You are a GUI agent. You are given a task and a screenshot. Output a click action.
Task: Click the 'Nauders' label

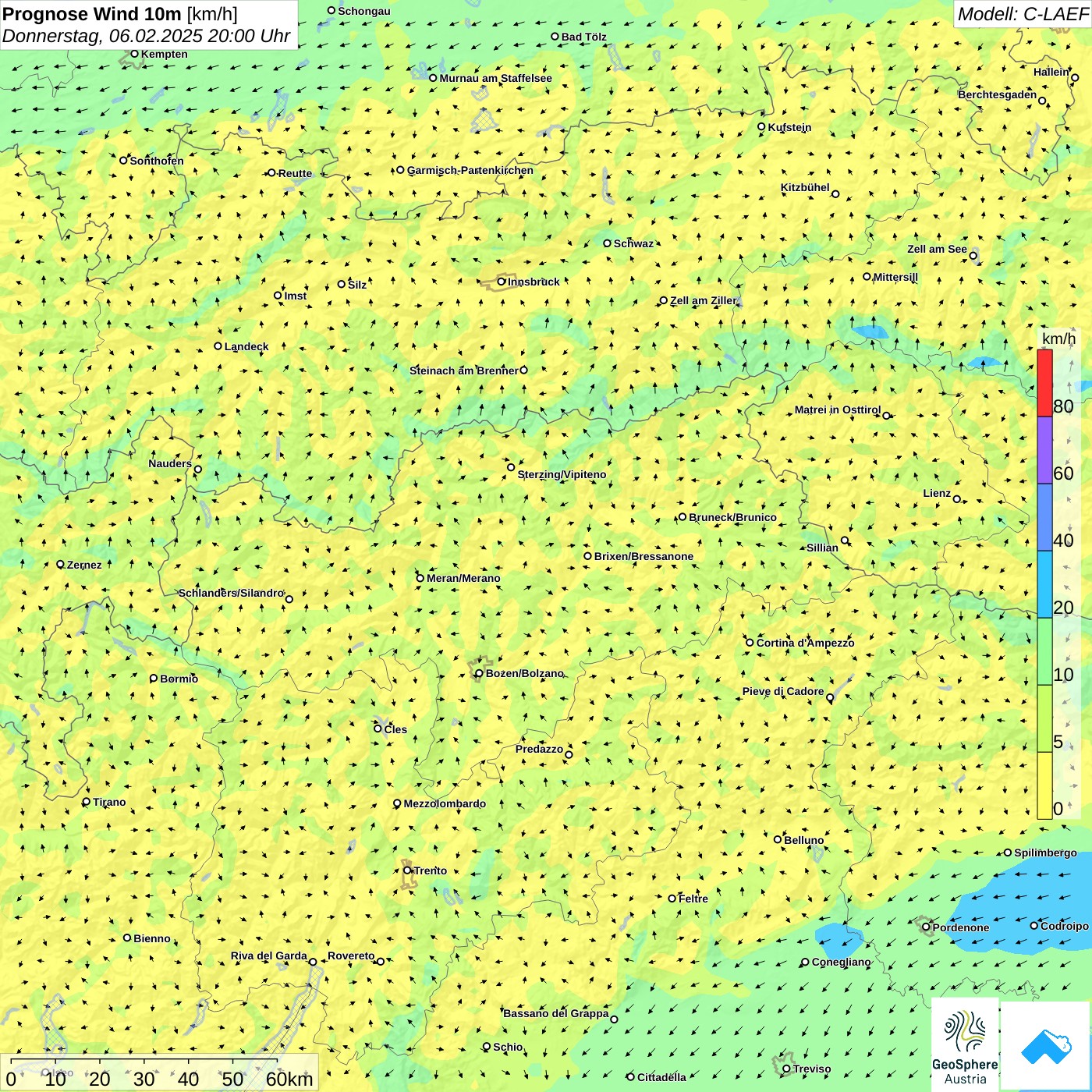pos(170,463)
